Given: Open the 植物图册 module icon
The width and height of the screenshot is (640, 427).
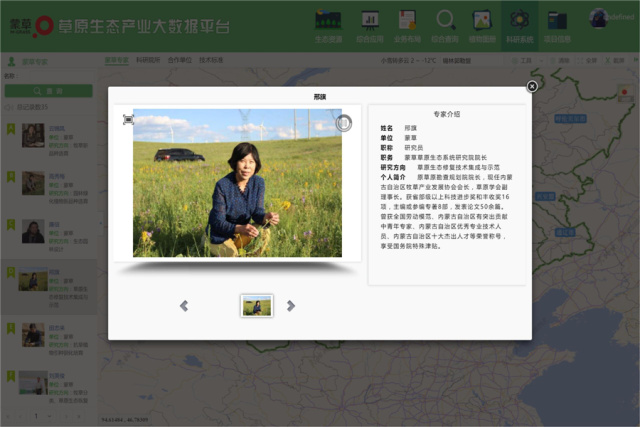Looking at the screenshot, I should point(482,21).
